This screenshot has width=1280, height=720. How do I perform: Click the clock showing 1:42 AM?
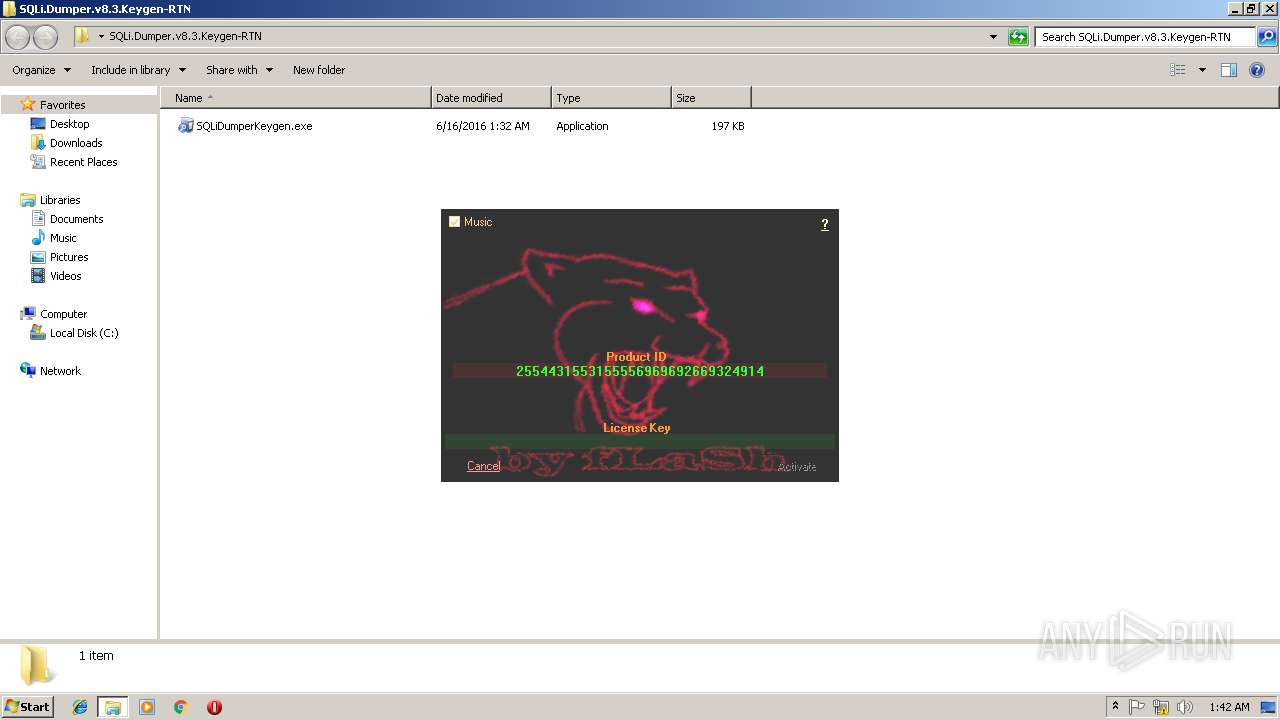click(1229, 707)
